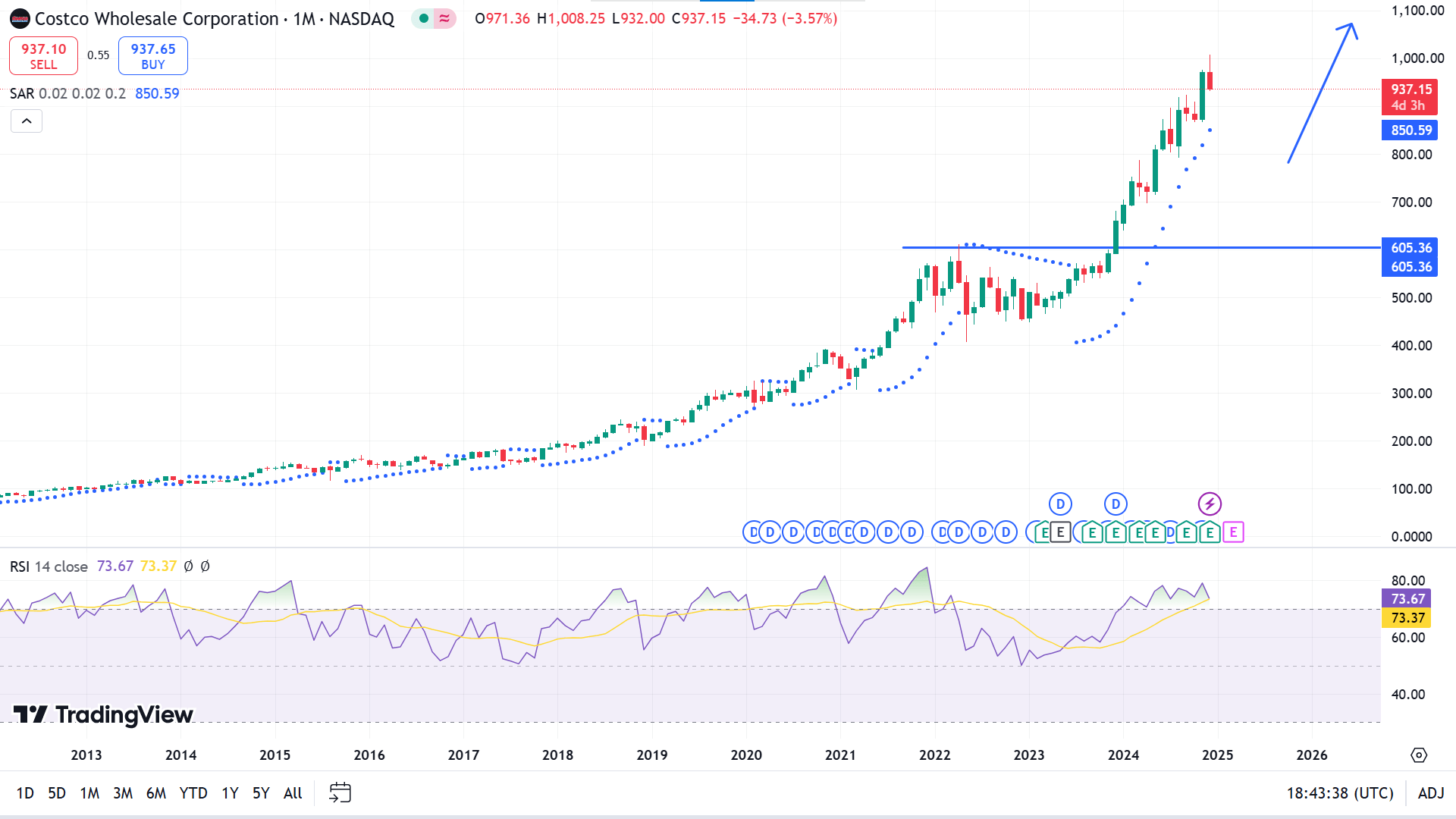Click the red 937.15 last price label
This screenshot has width=1456, height=819.
[x=1410, y=97]
